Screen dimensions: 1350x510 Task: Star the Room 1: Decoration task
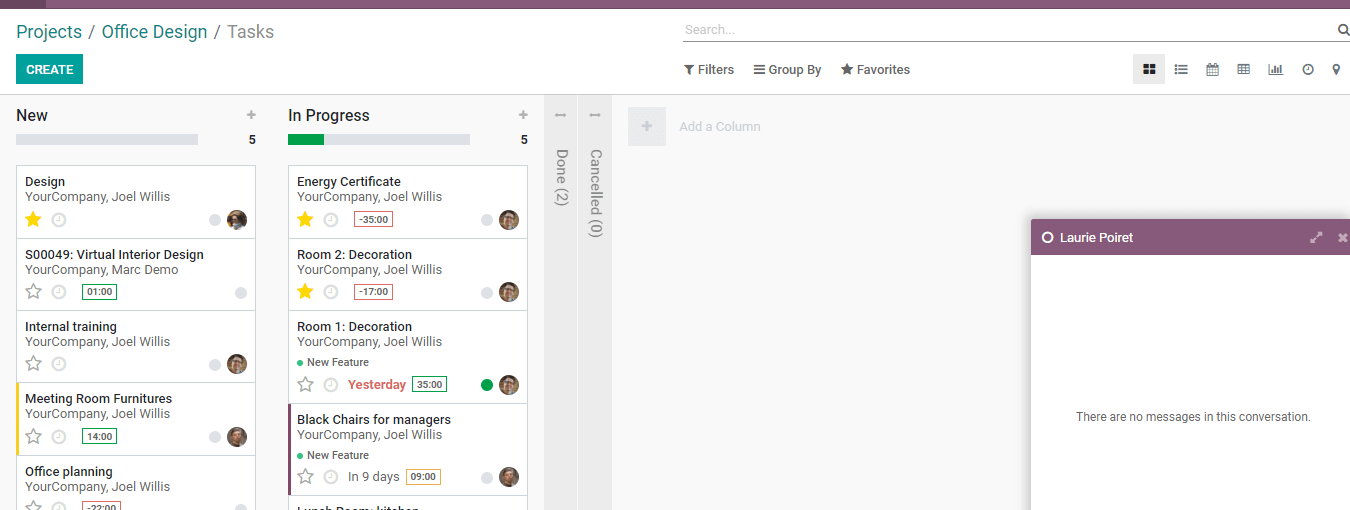pos(305,384)
